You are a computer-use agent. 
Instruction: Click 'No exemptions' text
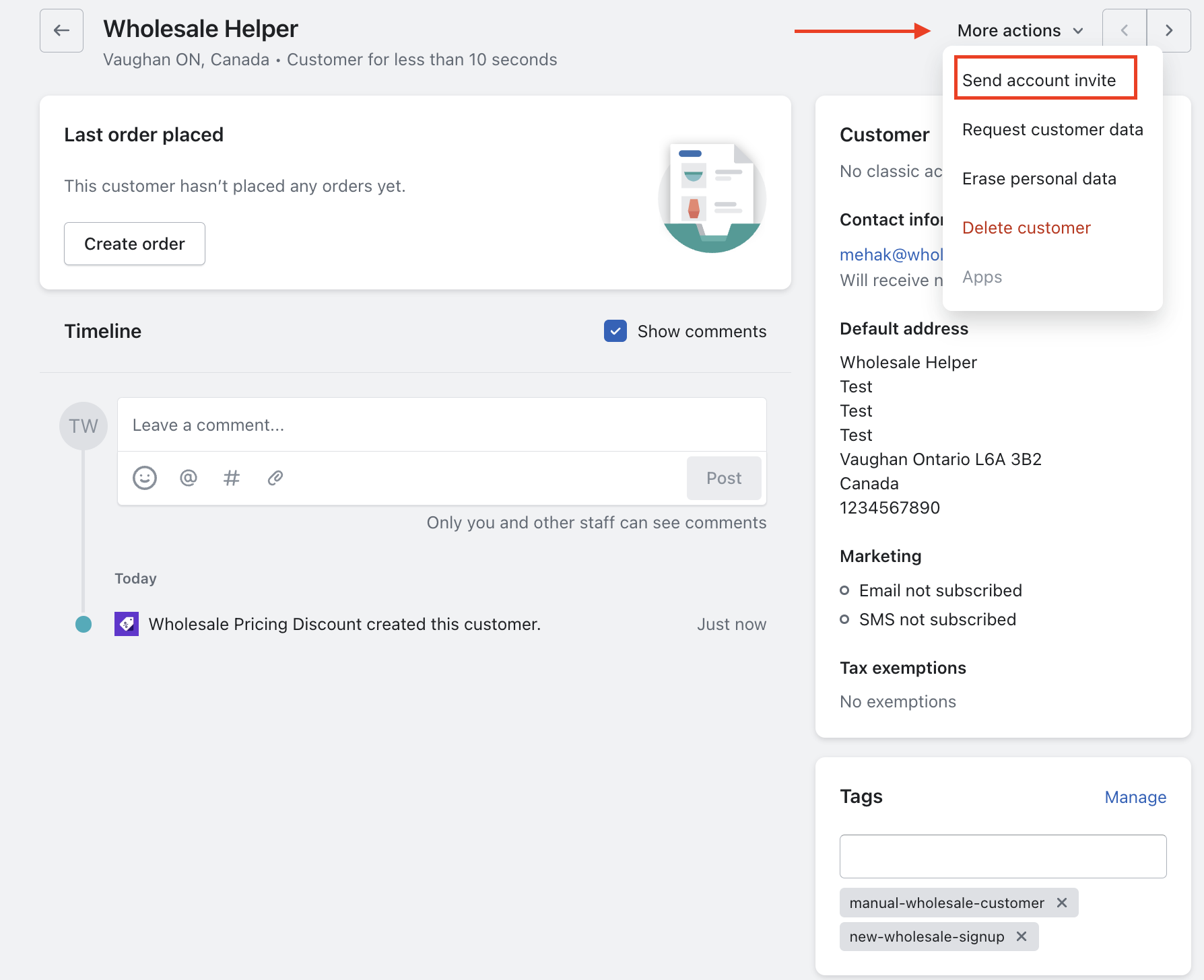898,701
